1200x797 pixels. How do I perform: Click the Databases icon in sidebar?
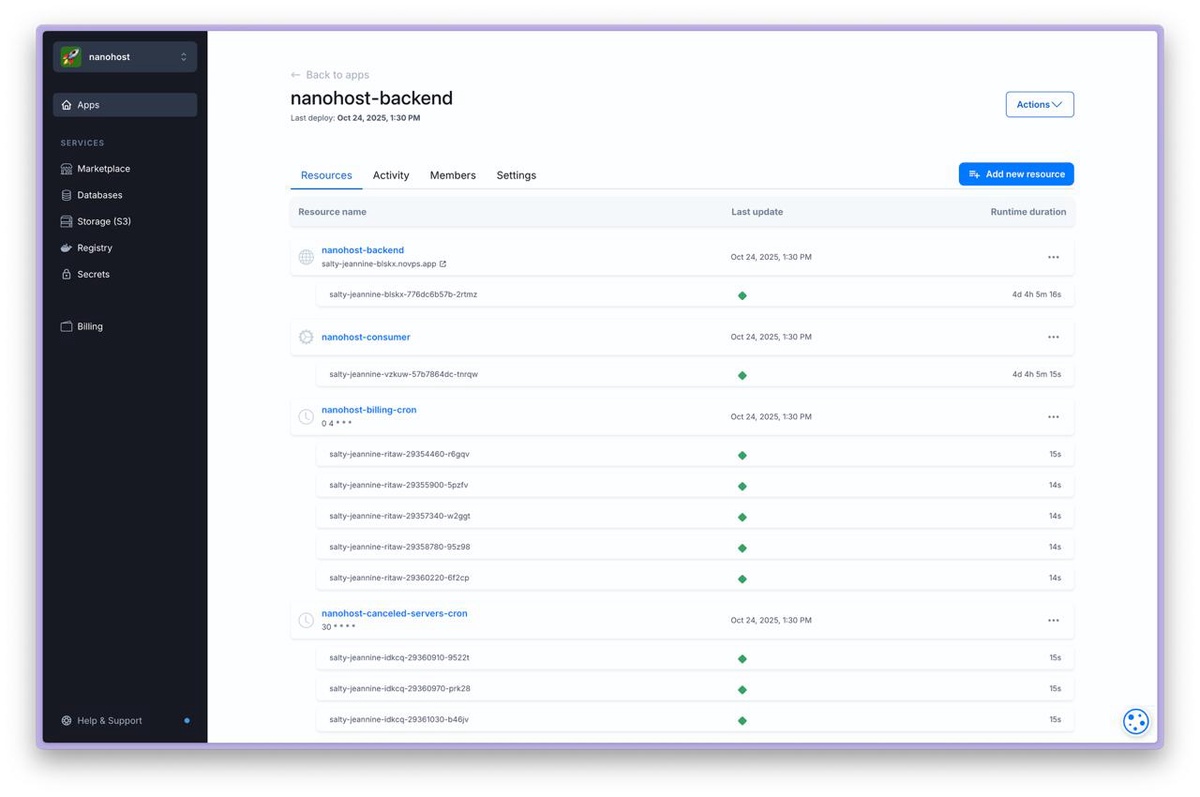coord(66,195)
